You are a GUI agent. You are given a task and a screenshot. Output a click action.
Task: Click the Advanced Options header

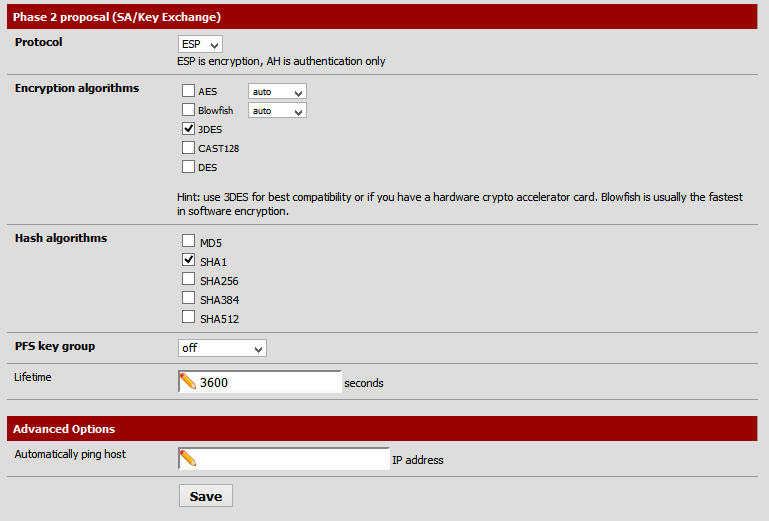tap(382, 429)
